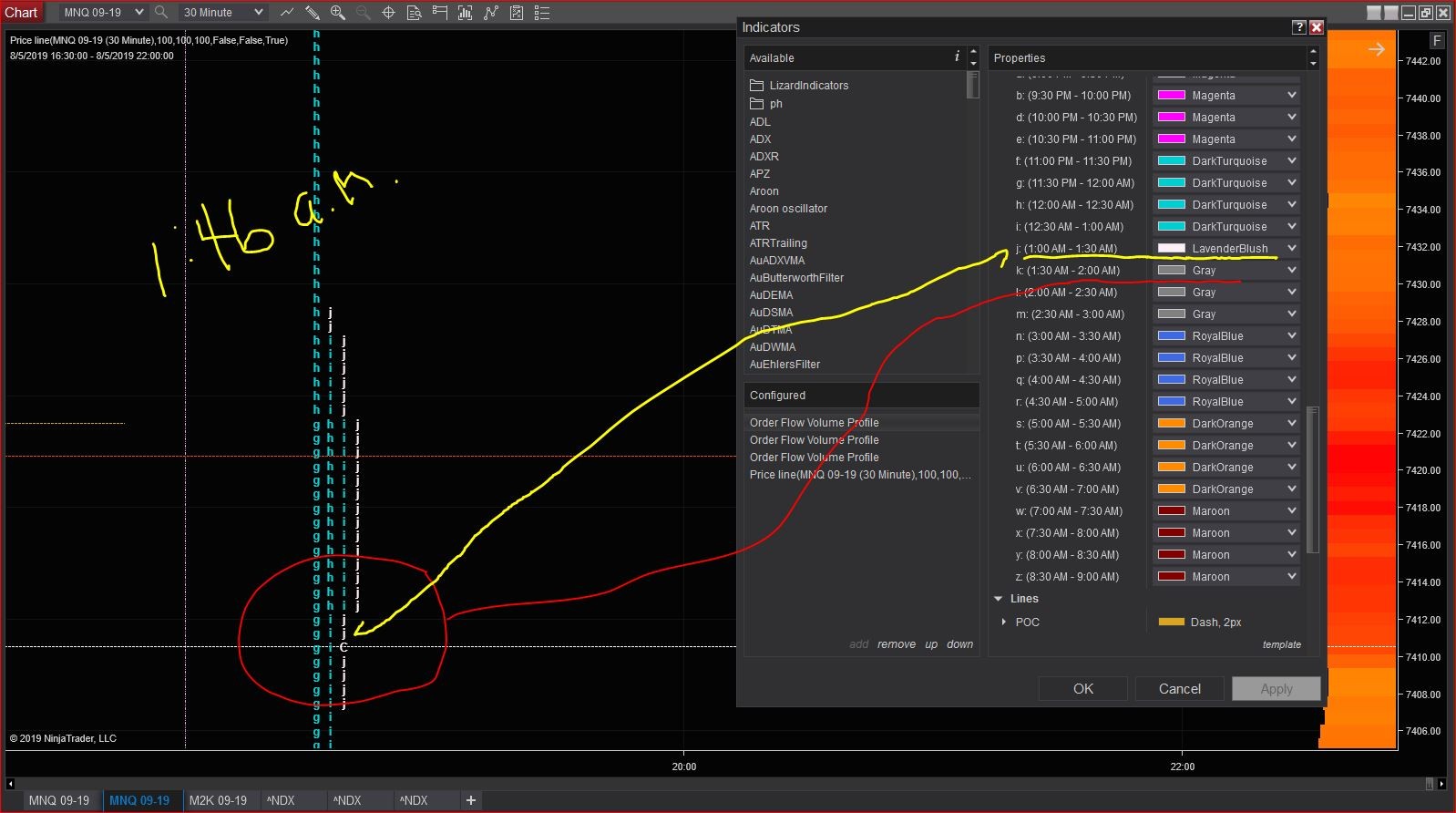This screenshot has width=1456, height=813.
Task: Select the Price line configured indicator
Action: tap(860, 475)
